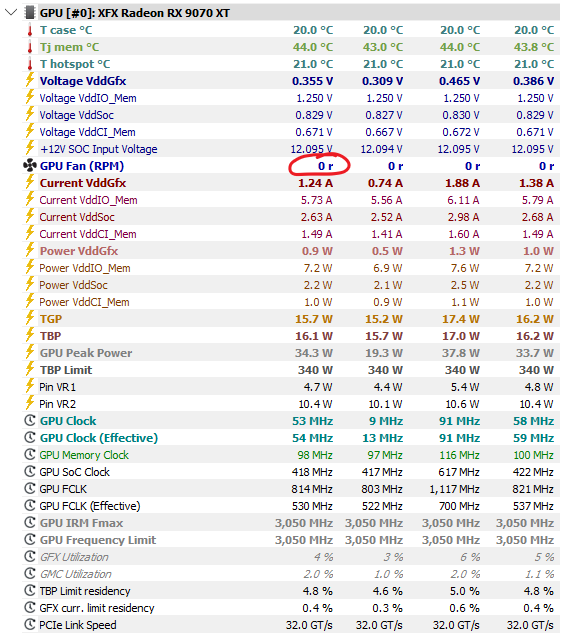Click the 1.88 A maximum Current VddGfx value
Screen dimensions: 571x638
pyautogui.click(x=462, y=183)
